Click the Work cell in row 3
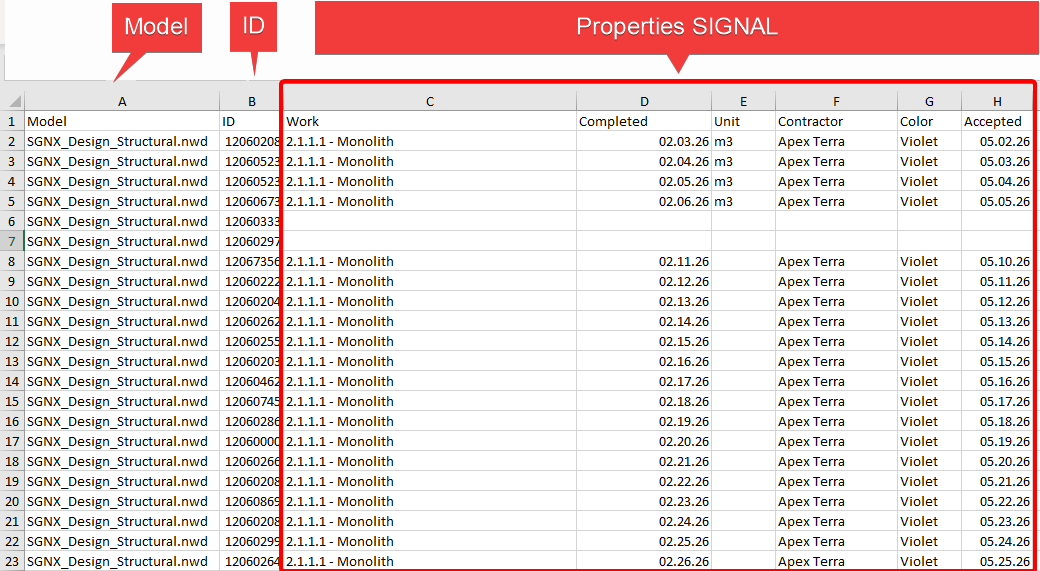 point(430,161)
